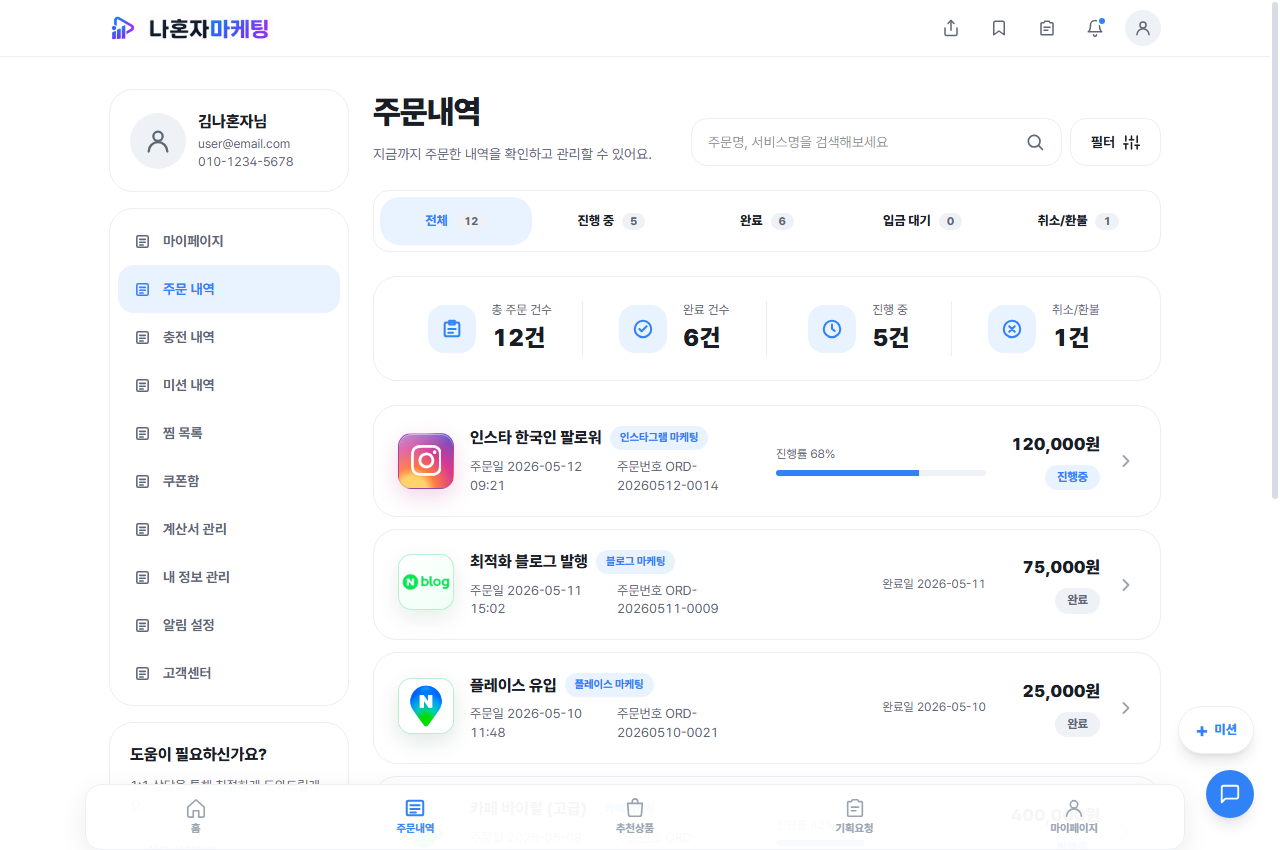
Task: Click the 120,000원 price
Action: point(1056,443)
